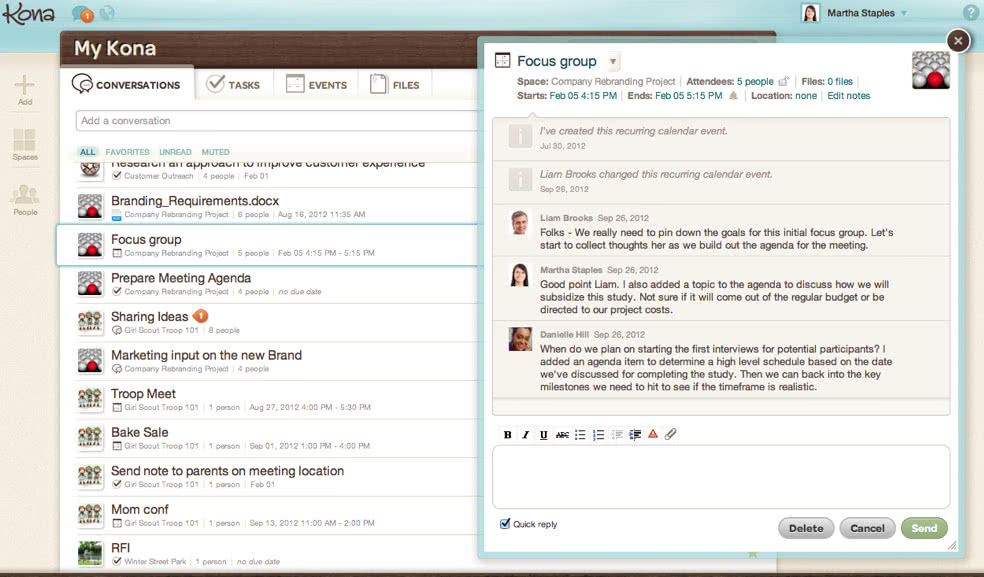Open the 0 files link
This screenshot has height=577, width=984.
[840, 82]
